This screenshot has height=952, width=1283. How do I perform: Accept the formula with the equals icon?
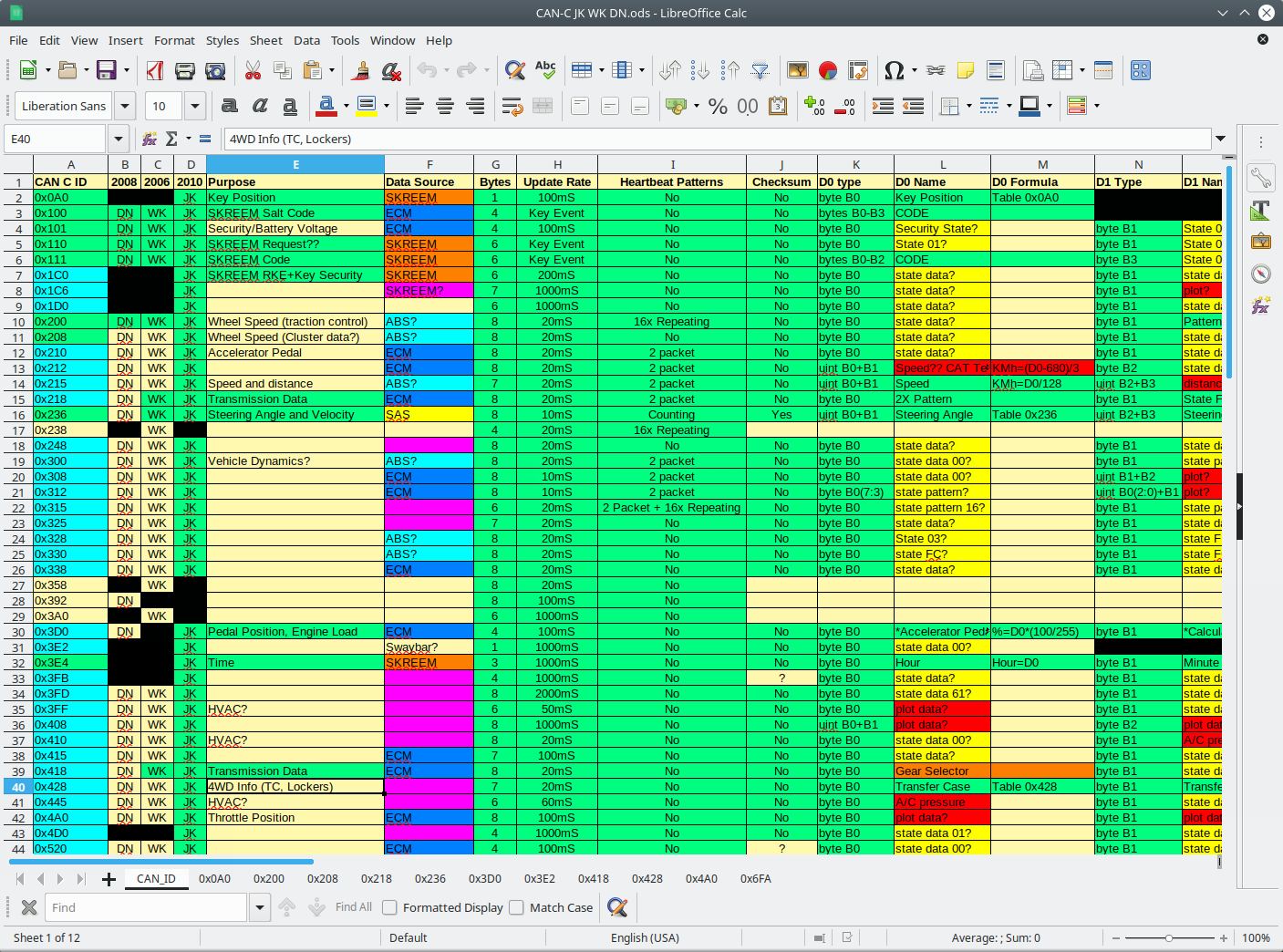[x=205, y=139]
